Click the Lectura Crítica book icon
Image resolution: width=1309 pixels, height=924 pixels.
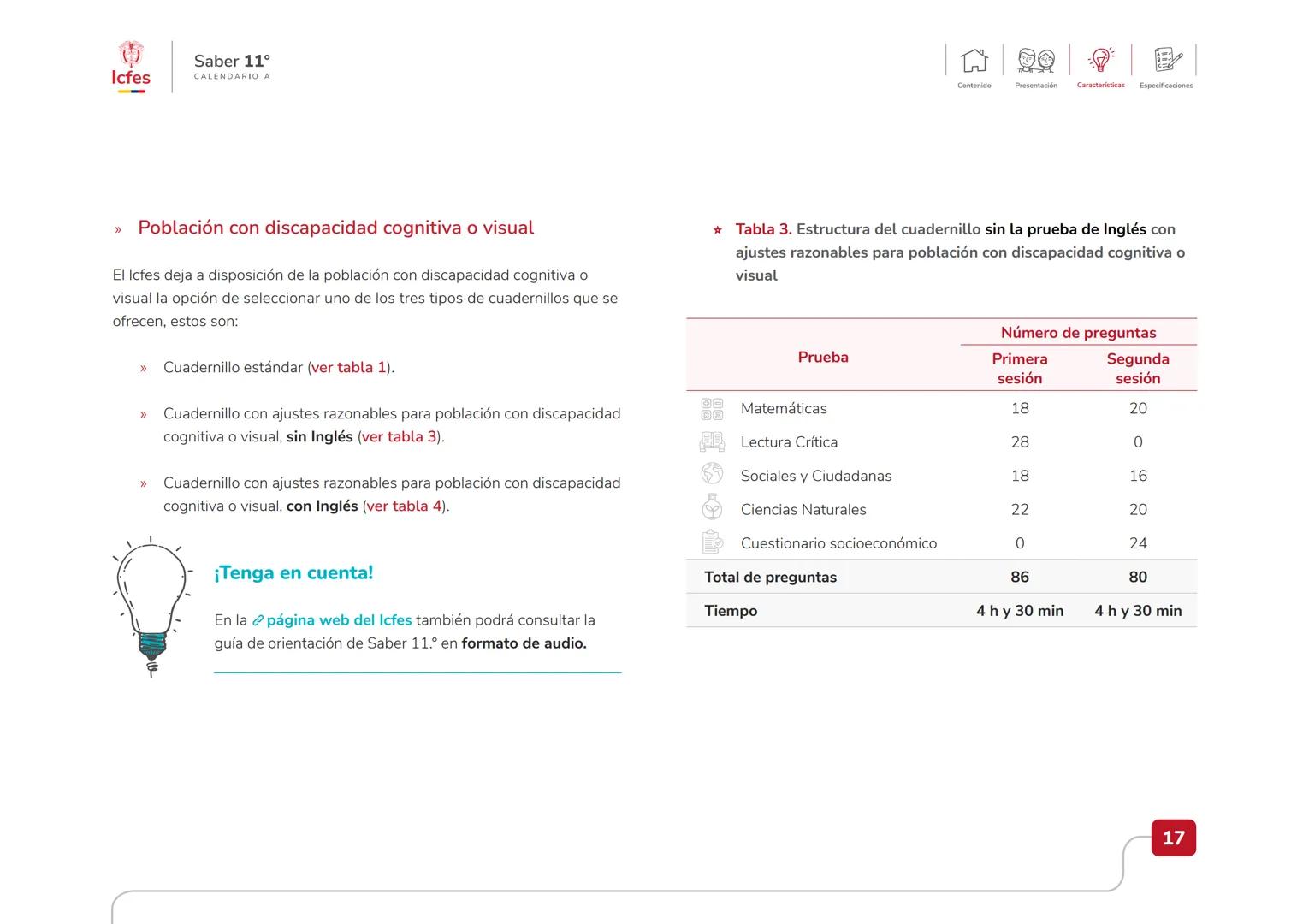coord(712,442)
